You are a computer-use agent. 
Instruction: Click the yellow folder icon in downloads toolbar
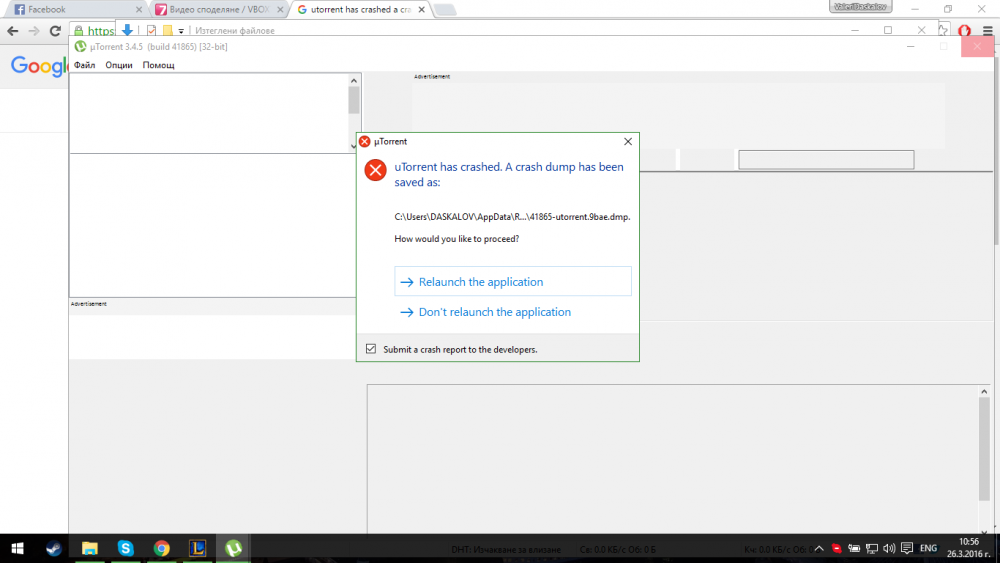tap(168, 30)
